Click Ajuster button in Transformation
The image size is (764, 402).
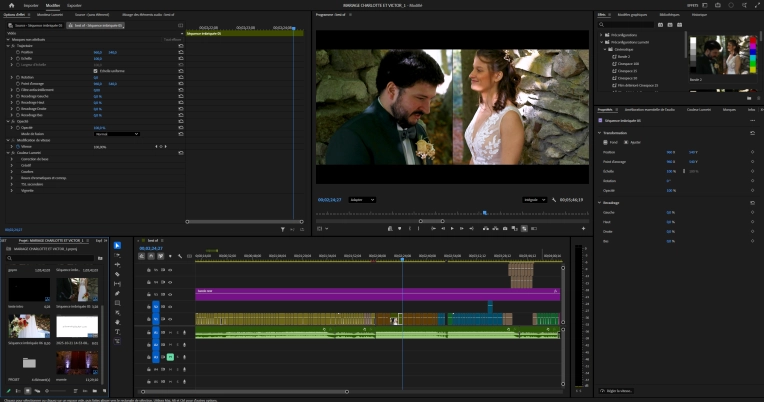pos(632,142)
